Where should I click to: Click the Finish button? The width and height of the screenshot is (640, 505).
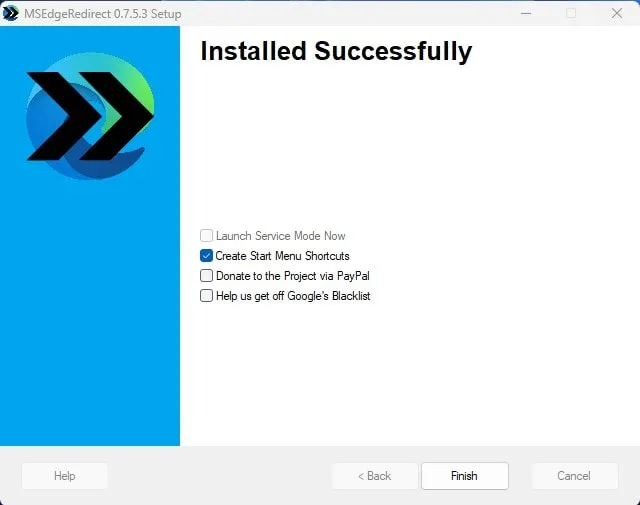(465, 476)
